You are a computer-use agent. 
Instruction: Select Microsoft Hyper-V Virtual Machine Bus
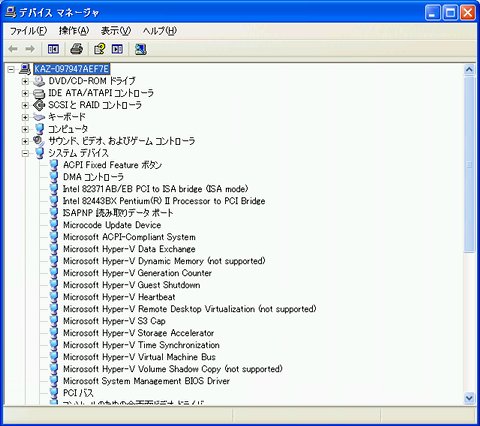click(139, 357)
